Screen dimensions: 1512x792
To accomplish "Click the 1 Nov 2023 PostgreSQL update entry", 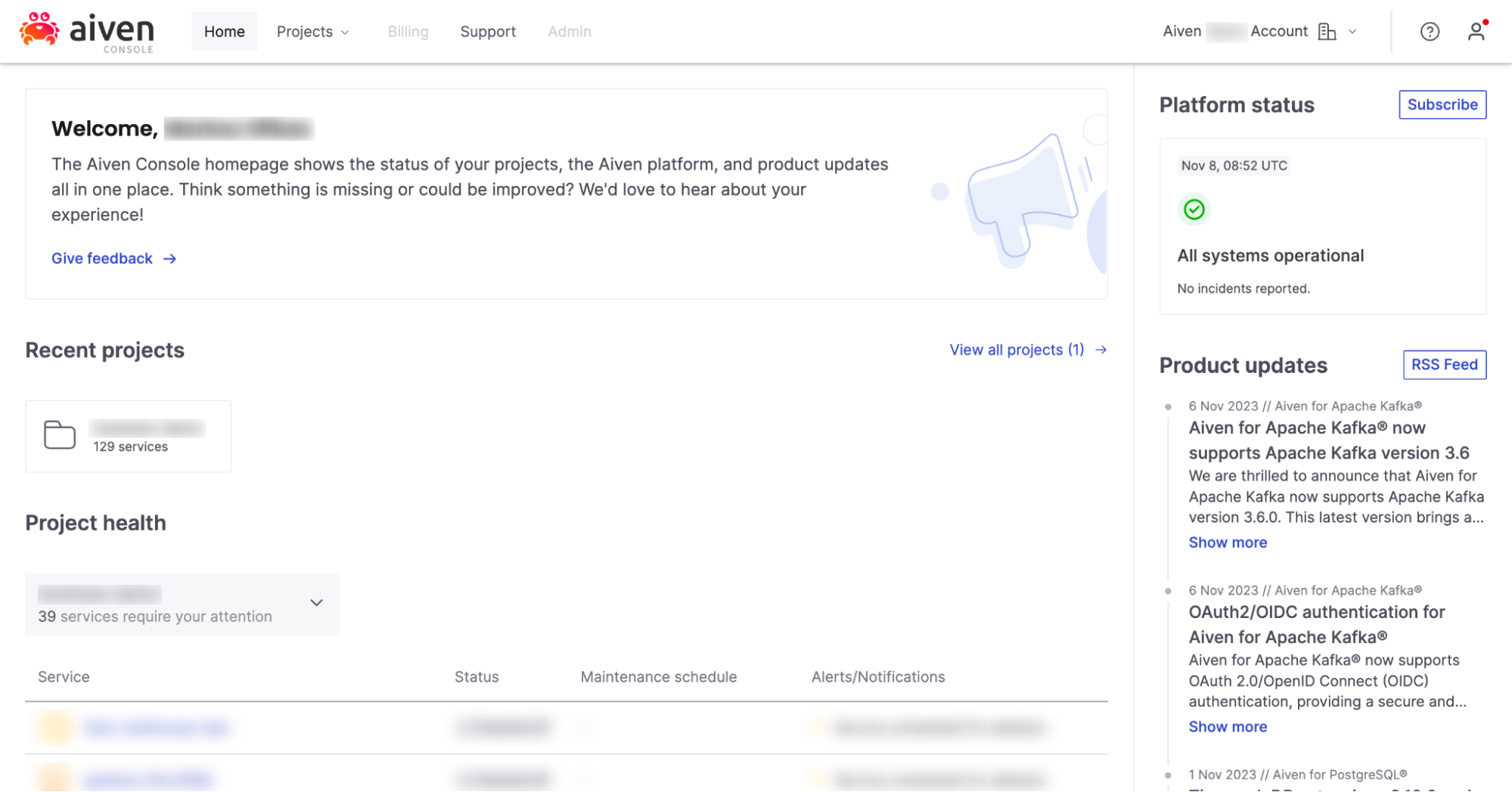I will (x=1298, y=775).
